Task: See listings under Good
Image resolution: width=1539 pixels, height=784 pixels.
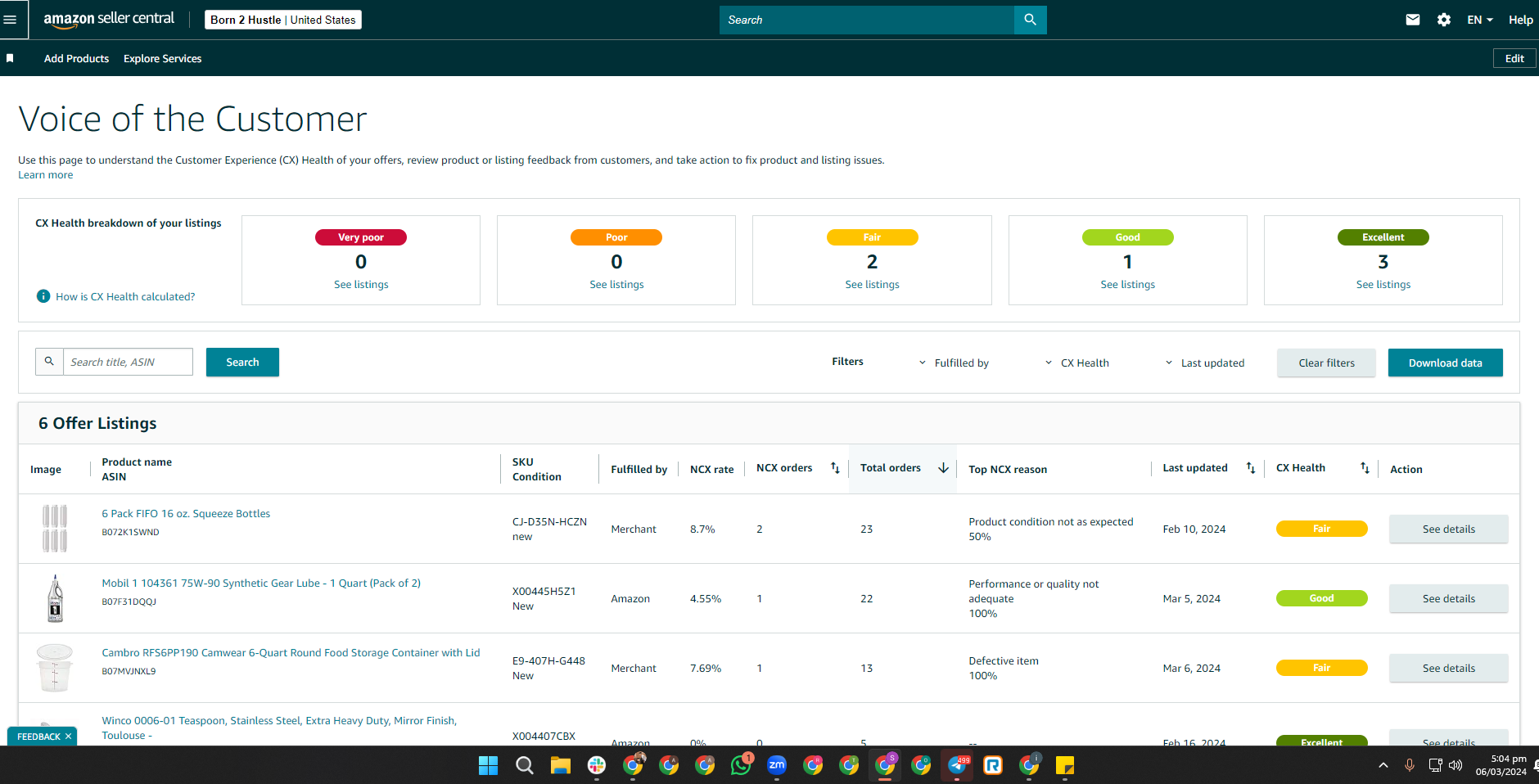Action: pyautogui.click(x=1127, y=284)
